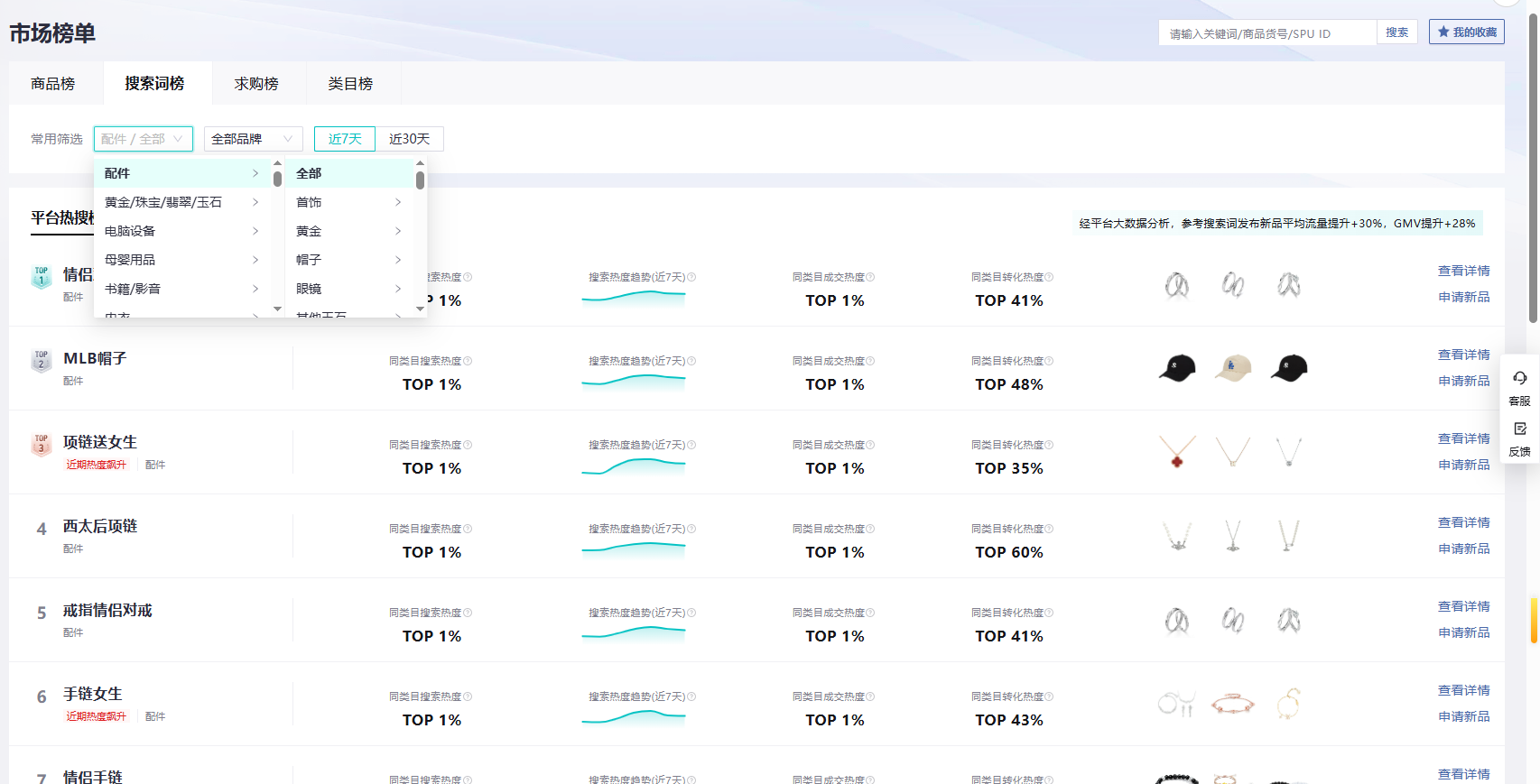Switch to the 商品榜 tab
Screen dimensions: 1540x784
tap(53, 84)
